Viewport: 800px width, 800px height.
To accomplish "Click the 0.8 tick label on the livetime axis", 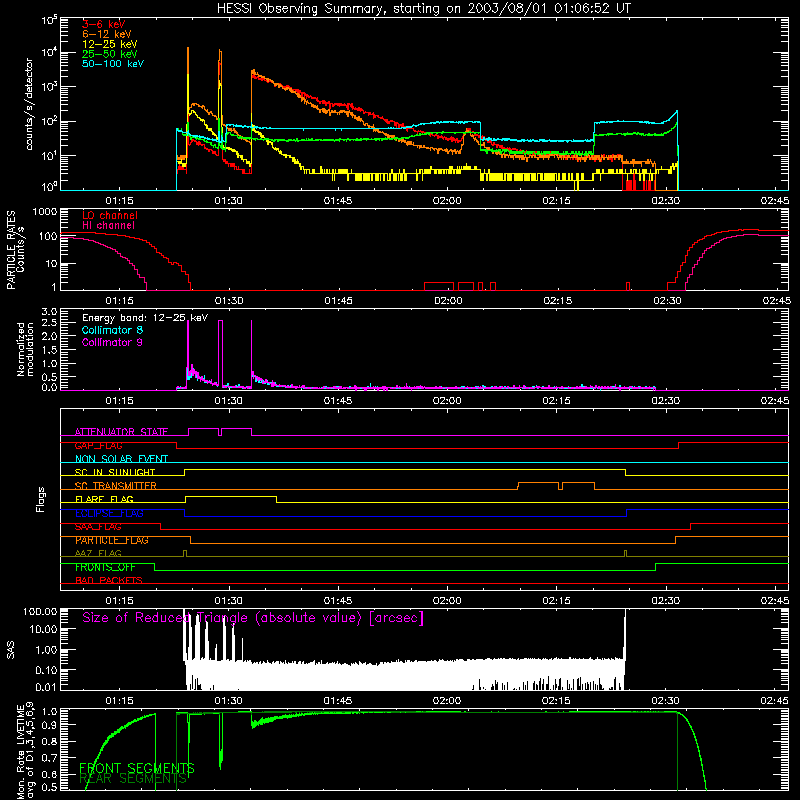I will [x=49, y=740].
